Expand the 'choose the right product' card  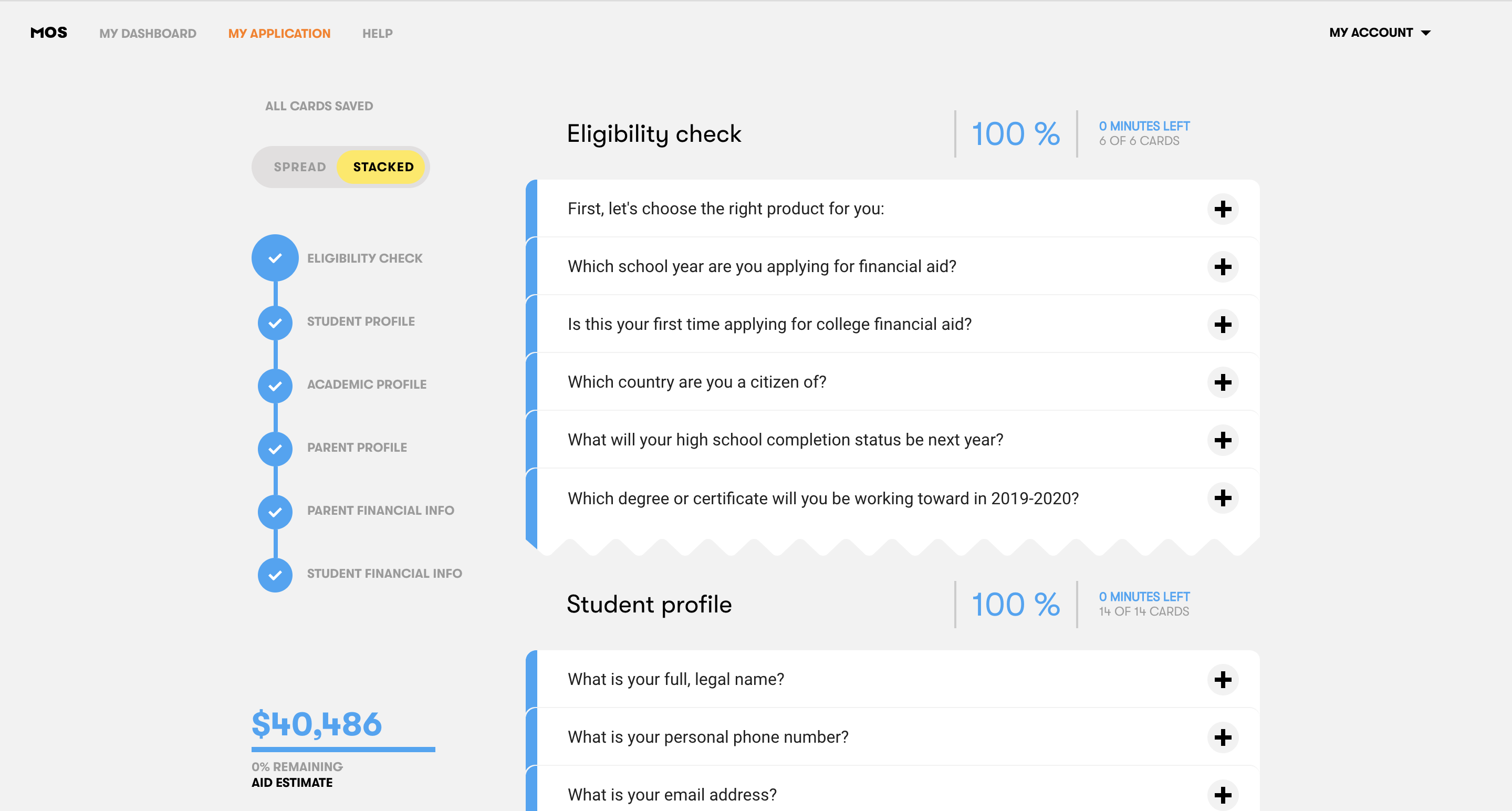tap(1223, 209)
